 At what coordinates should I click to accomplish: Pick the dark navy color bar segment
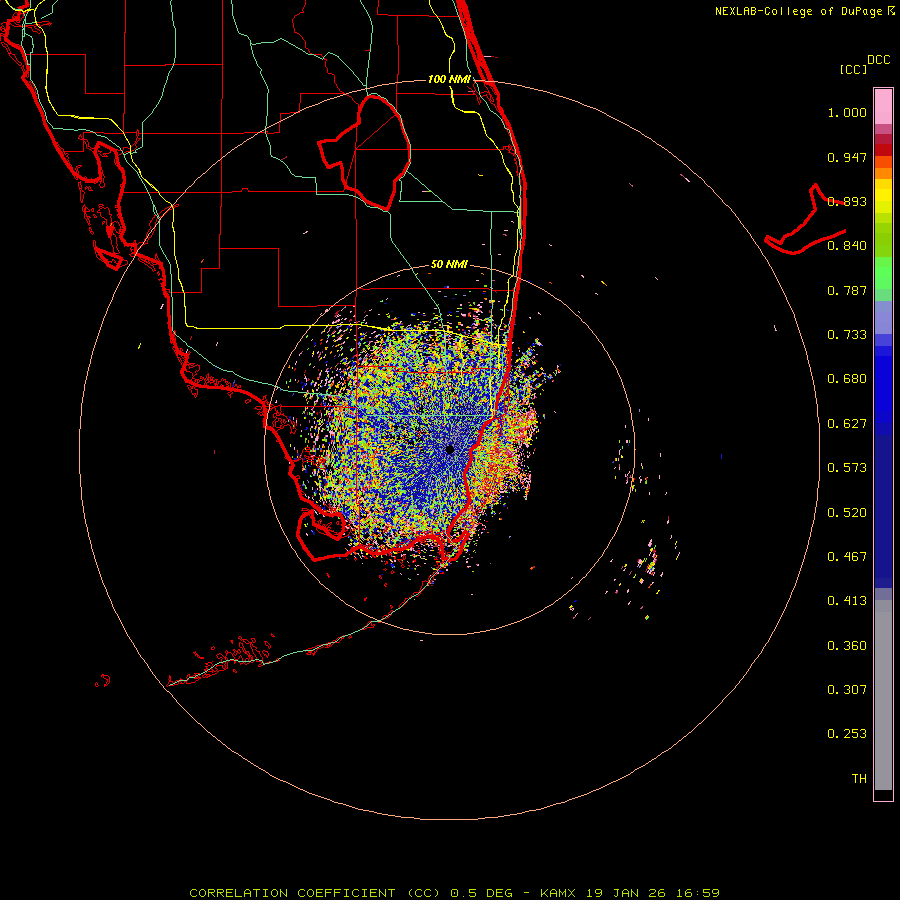point(883,511)
